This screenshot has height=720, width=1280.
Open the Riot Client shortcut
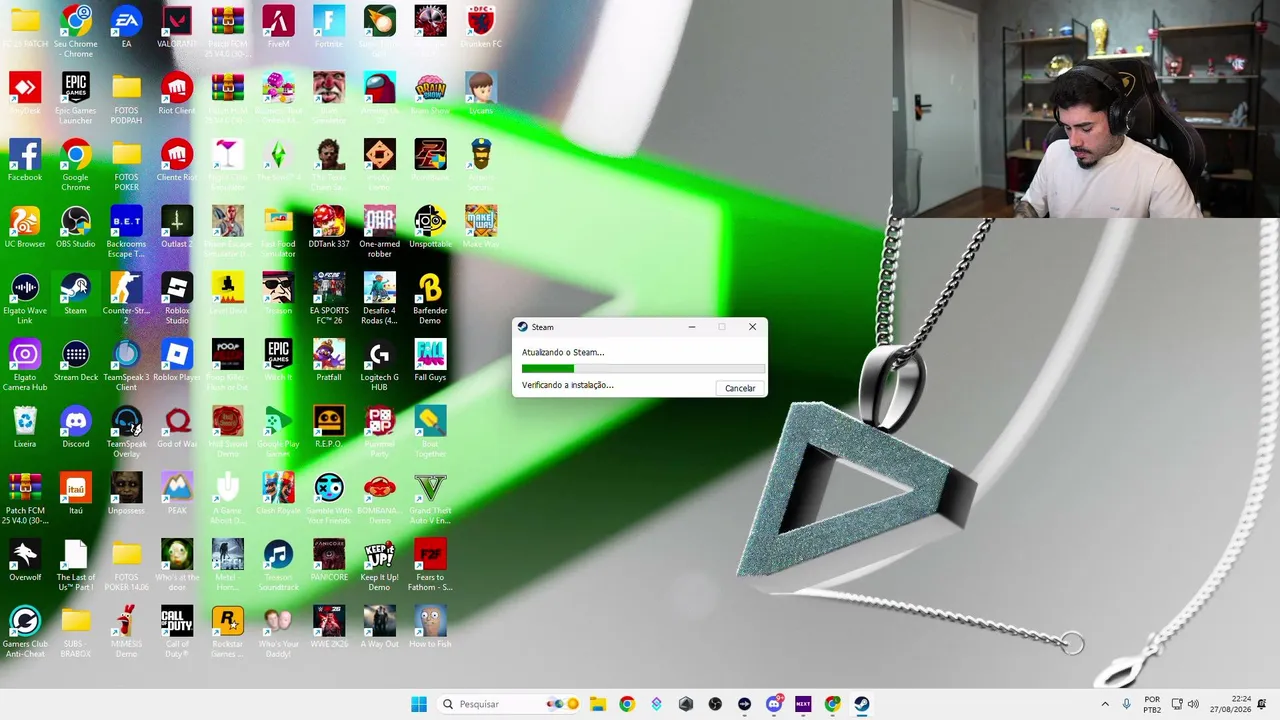click(177, 94)
